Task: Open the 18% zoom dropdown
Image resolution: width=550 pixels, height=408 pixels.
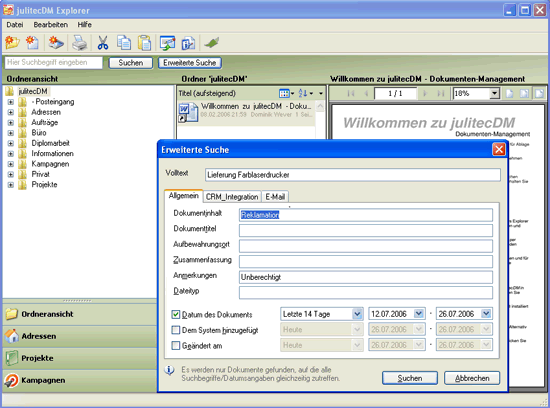Action: pos(494,93)
